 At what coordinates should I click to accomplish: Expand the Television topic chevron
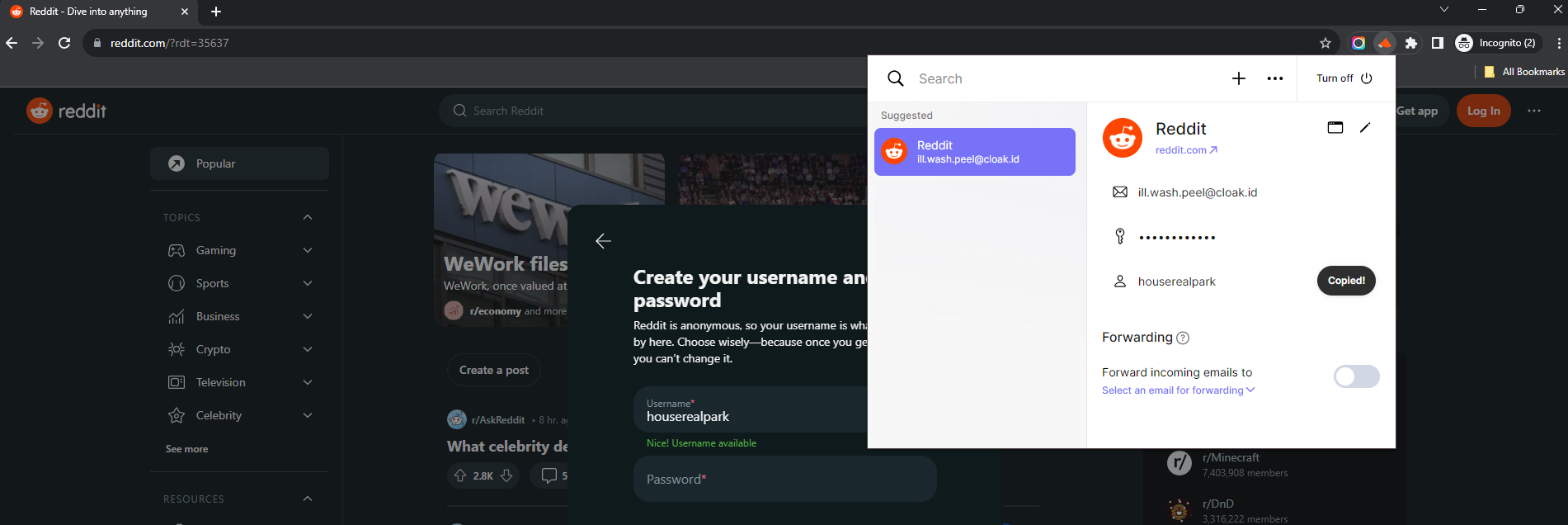coord(308,382)
